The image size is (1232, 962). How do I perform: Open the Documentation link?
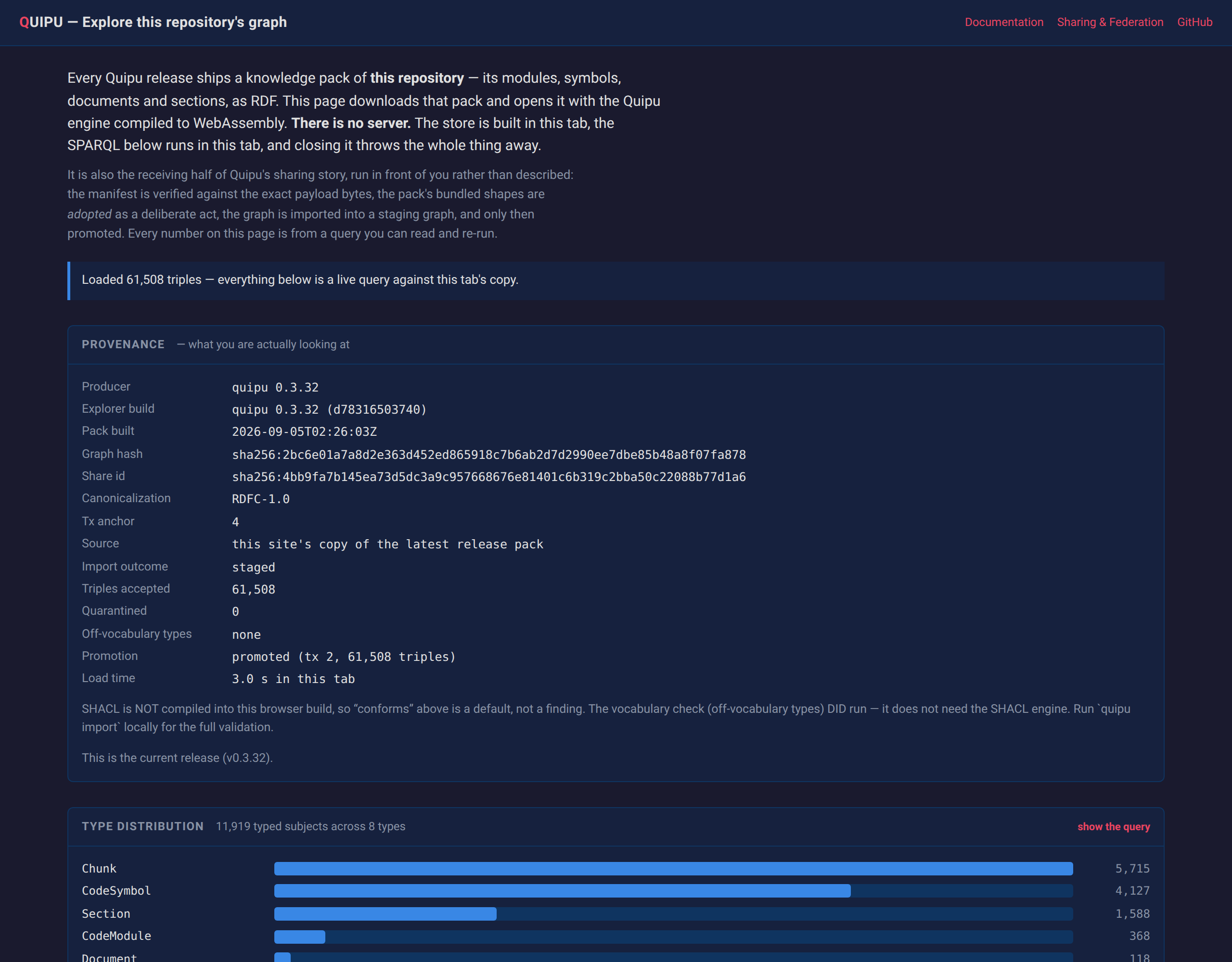click(1003, 22)
